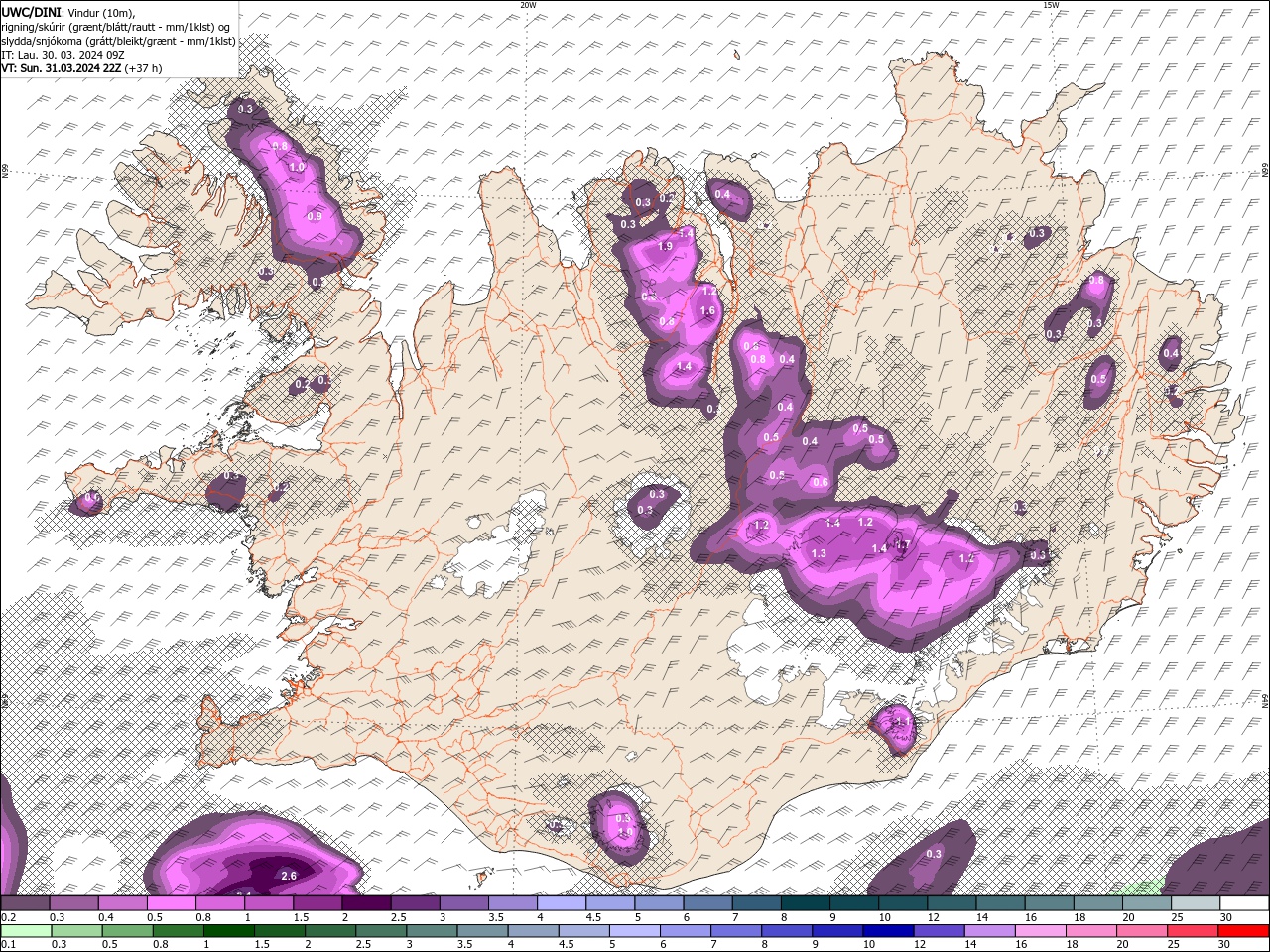Click the 'VT: Sun. 31.03.2024 22Z (+37 h)' line

(81, 68)
